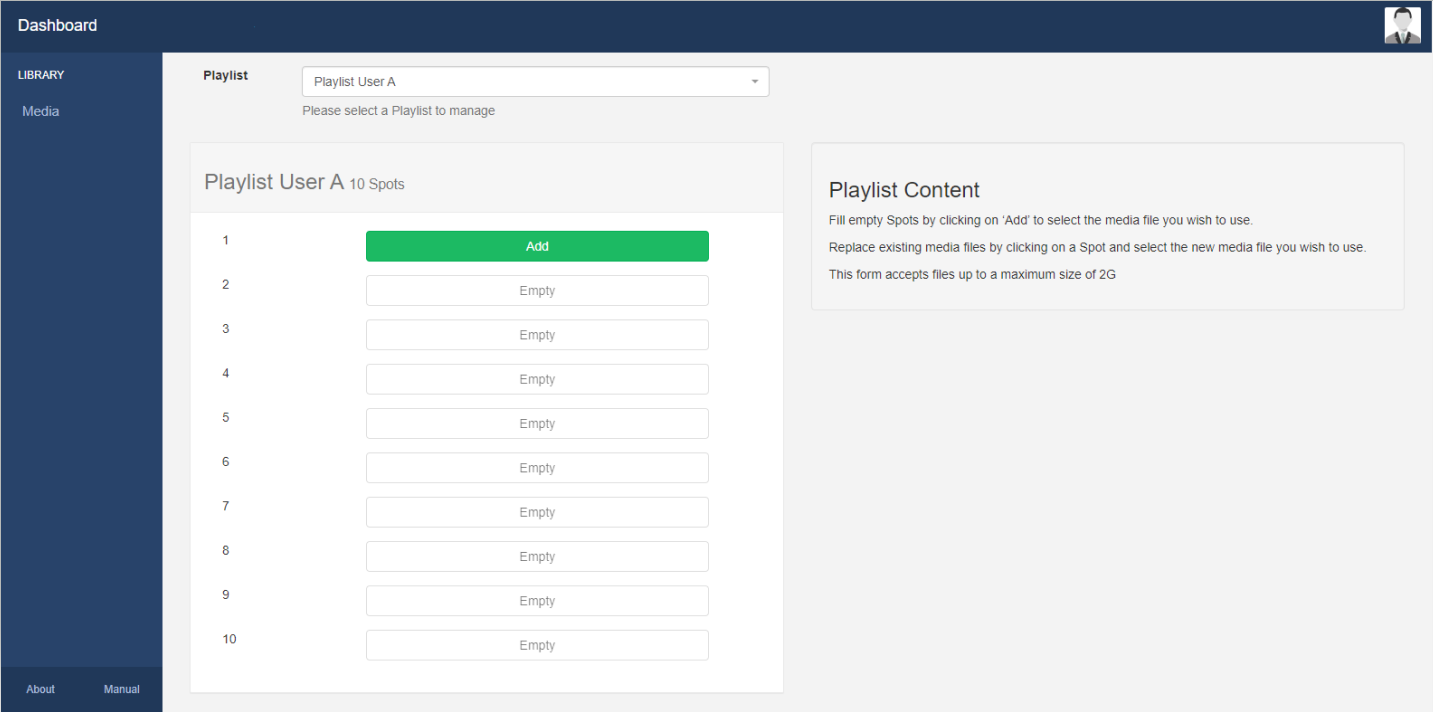This screenshot has width=1433, height=712.
Task: Select the Empty slot for Spot 7
Action: click(537, 511)
